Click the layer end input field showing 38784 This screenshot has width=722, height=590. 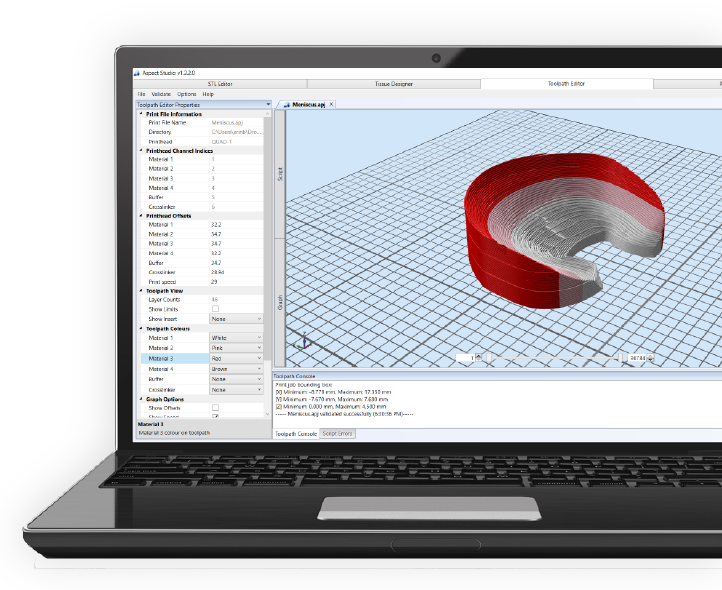coord(637,358)
